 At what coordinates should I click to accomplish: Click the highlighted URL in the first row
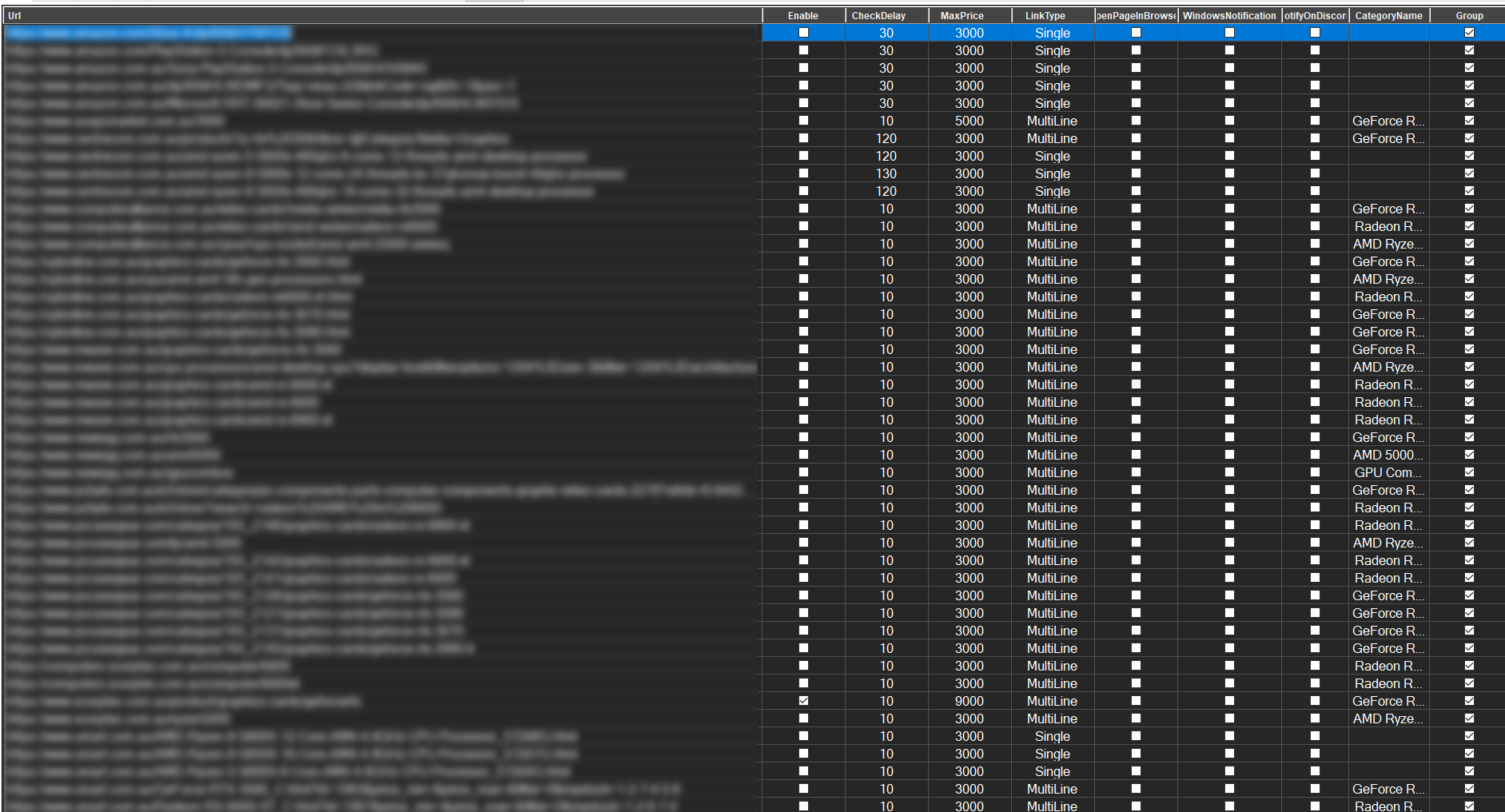149,33
